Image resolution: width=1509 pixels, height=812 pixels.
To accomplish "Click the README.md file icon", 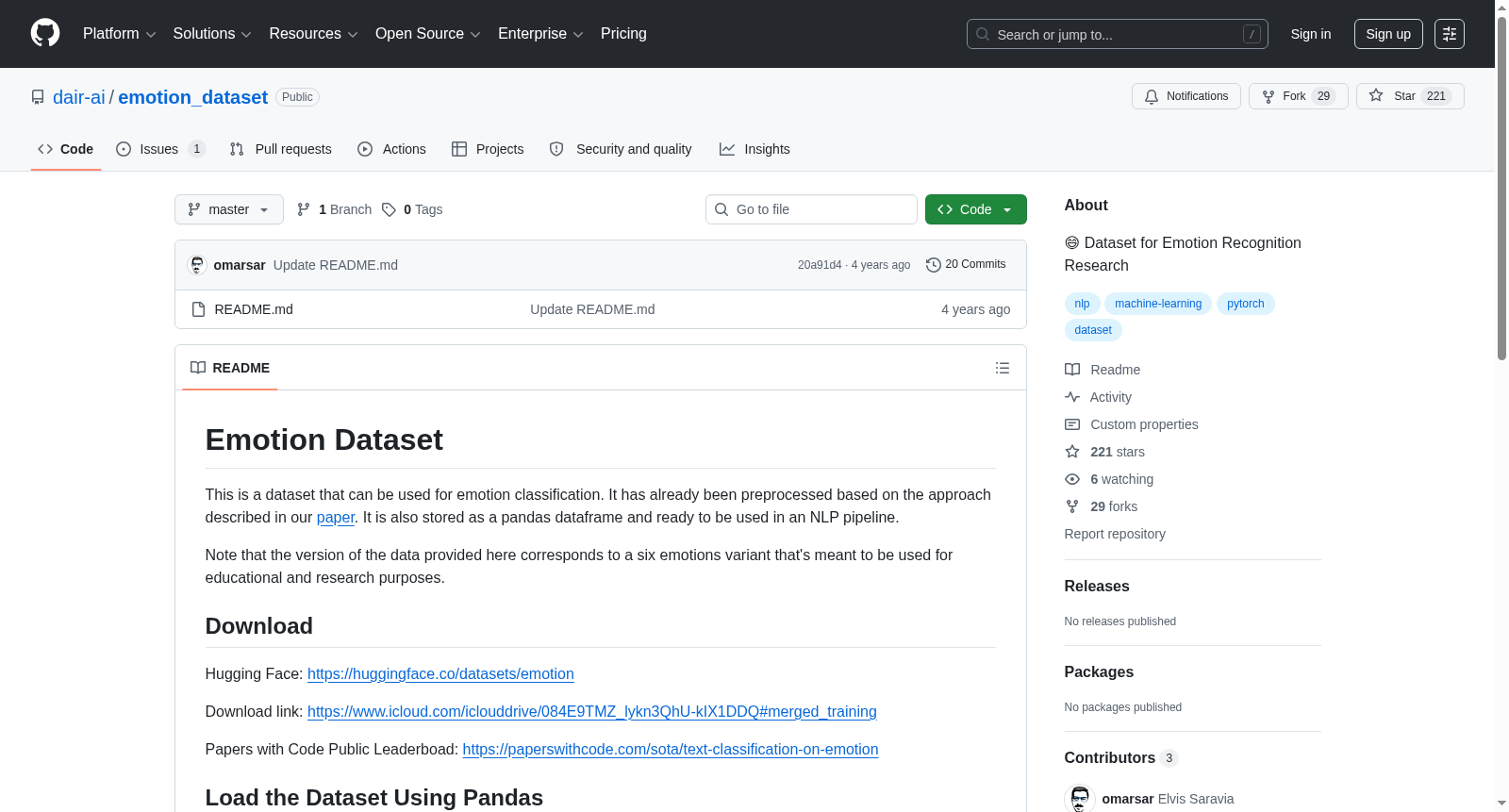I will [198, 309].
